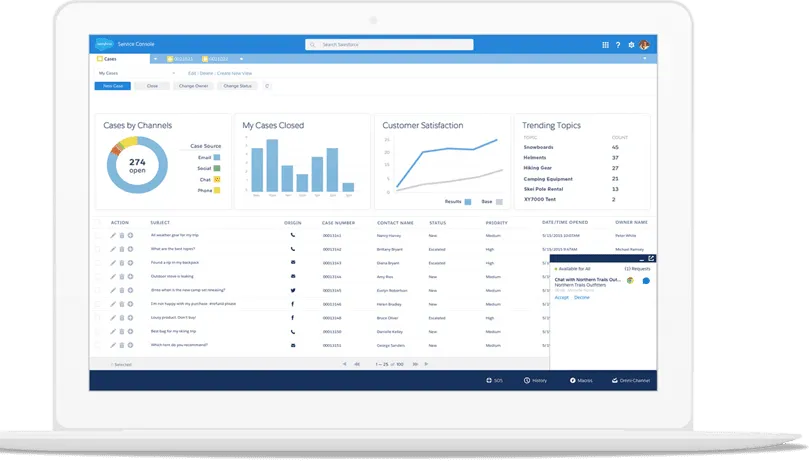Click 'Snowboards' in Trending Topics
Image resolution: width=810 pixels, height=461 pixels.
click(538, 147)
